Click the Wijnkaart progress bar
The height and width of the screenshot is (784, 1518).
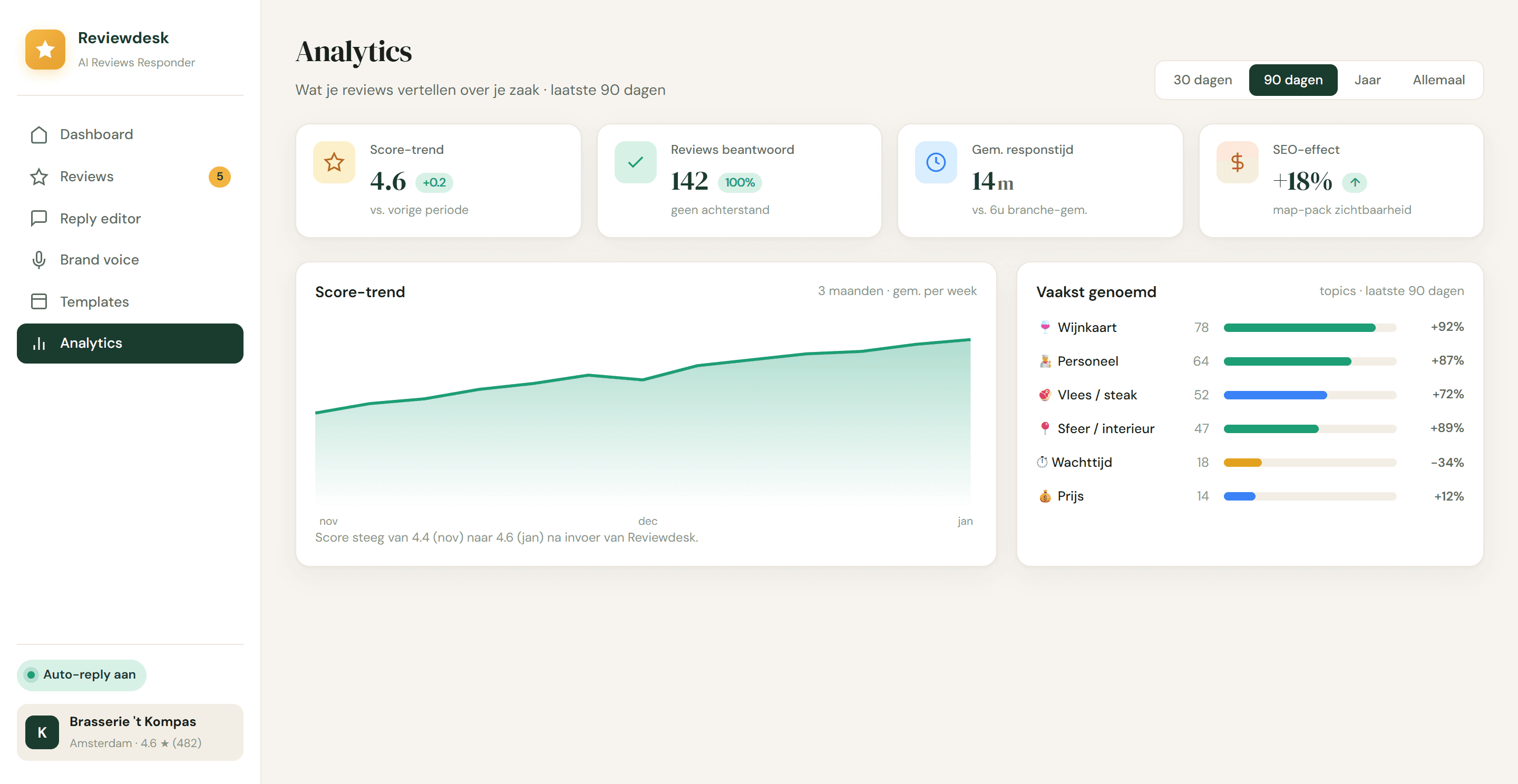coord(1310,328)
